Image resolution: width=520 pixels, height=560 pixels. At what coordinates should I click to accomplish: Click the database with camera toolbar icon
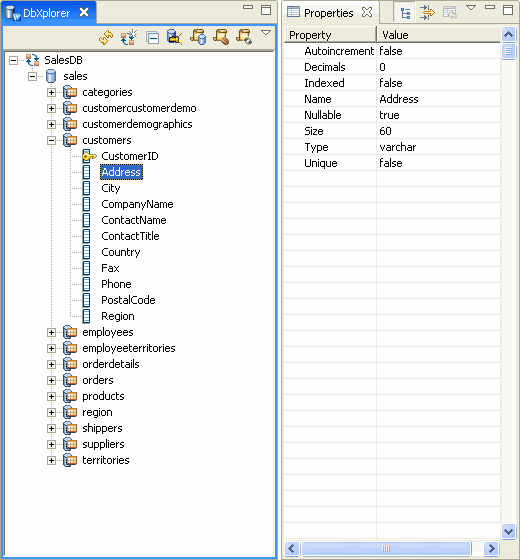pyautogui.click(x=175, y=37)
